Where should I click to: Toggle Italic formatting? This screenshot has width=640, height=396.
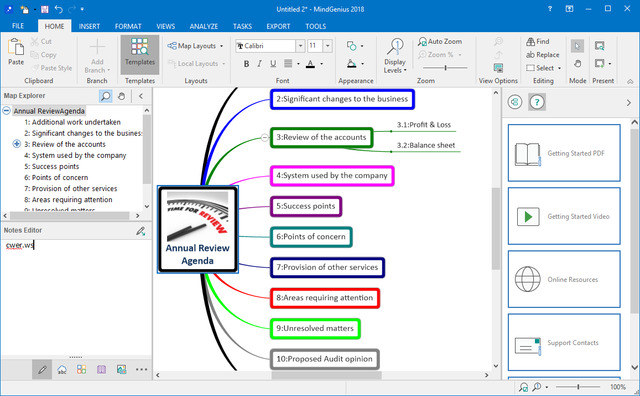[x=259, y=64]
